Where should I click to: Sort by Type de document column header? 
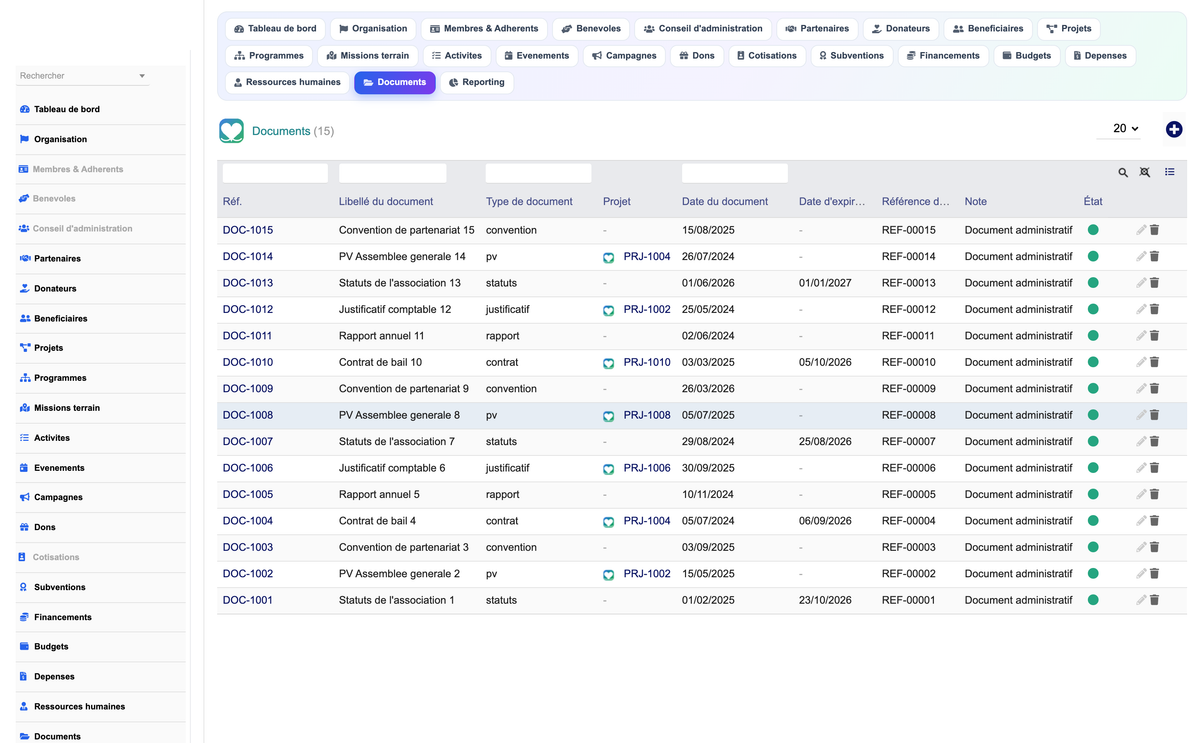(529, 202)
